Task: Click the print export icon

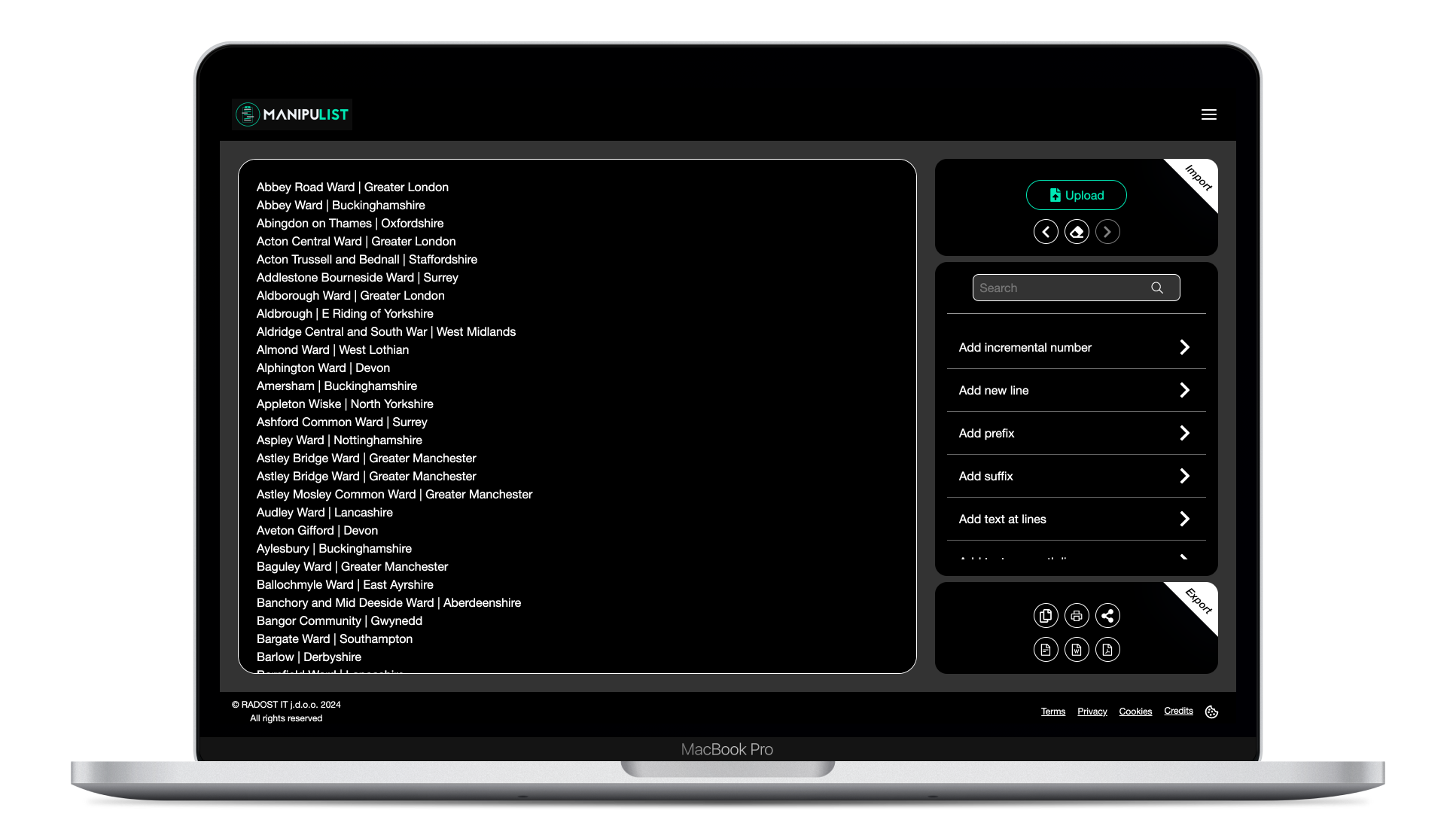Action: pyautogui.click(x=1076, y=615)
